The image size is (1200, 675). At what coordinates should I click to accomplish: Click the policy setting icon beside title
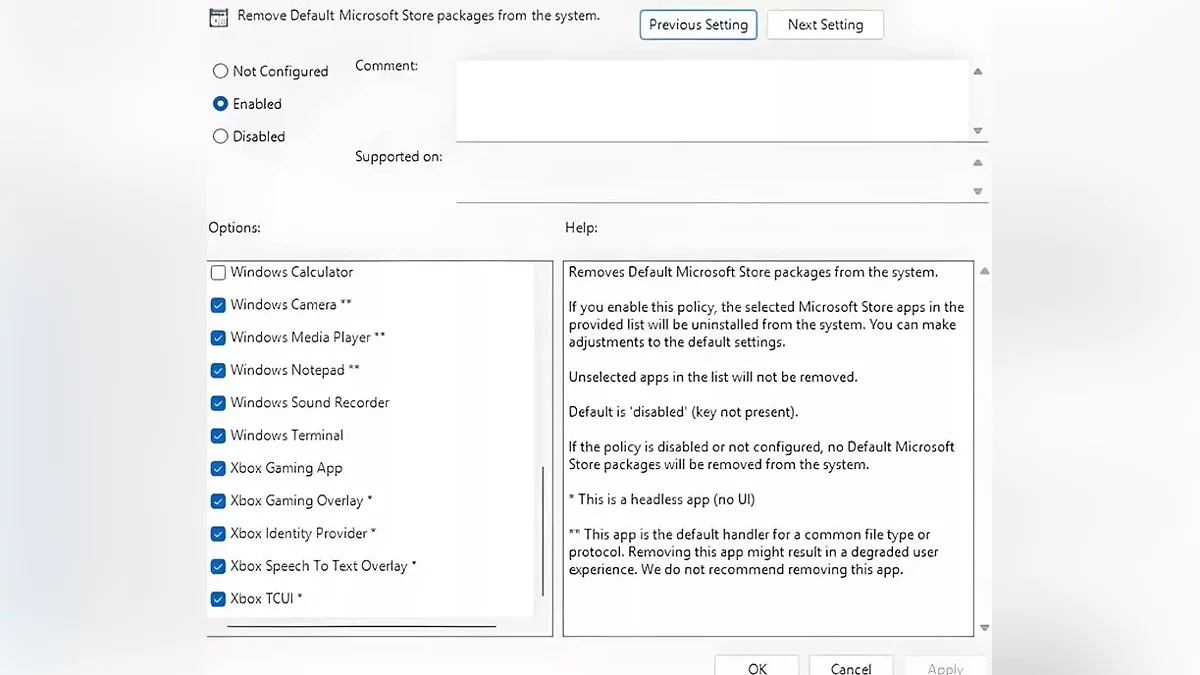218,18
